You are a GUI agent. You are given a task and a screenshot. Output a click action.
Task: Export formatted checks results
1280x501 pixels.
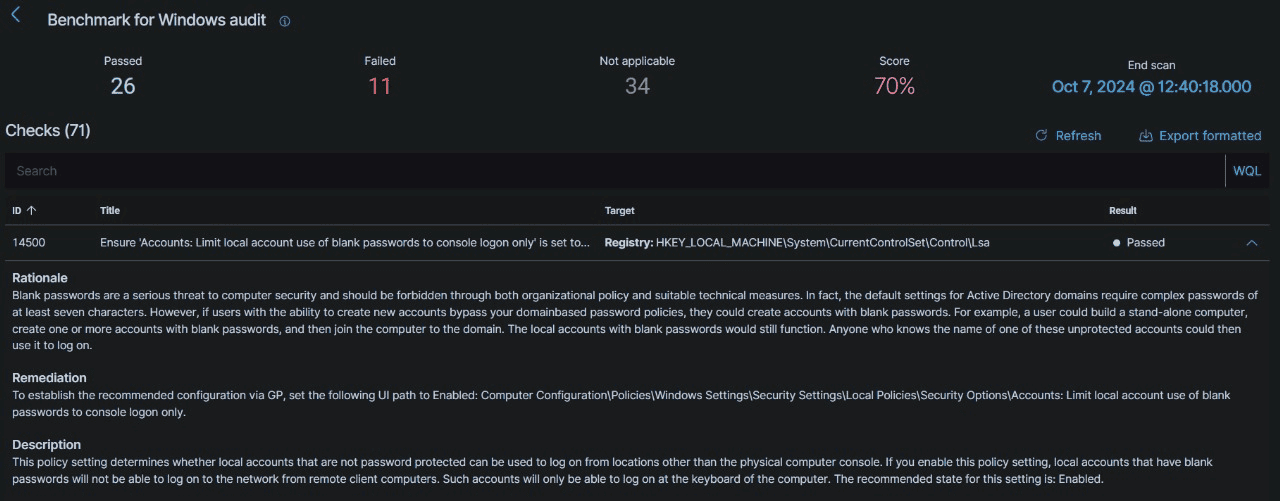pyautogui.click(x=1200, y=135)
